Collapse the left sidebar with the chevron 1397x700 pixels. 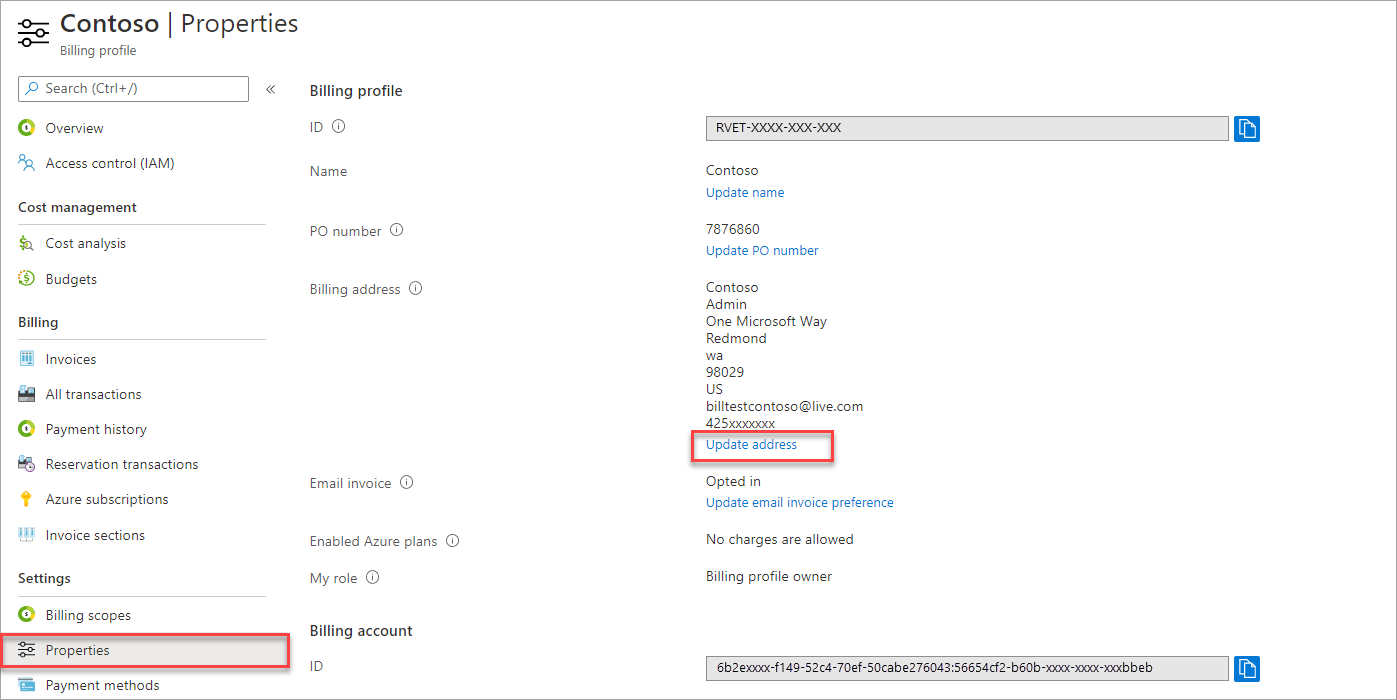(x=270, y=88)
